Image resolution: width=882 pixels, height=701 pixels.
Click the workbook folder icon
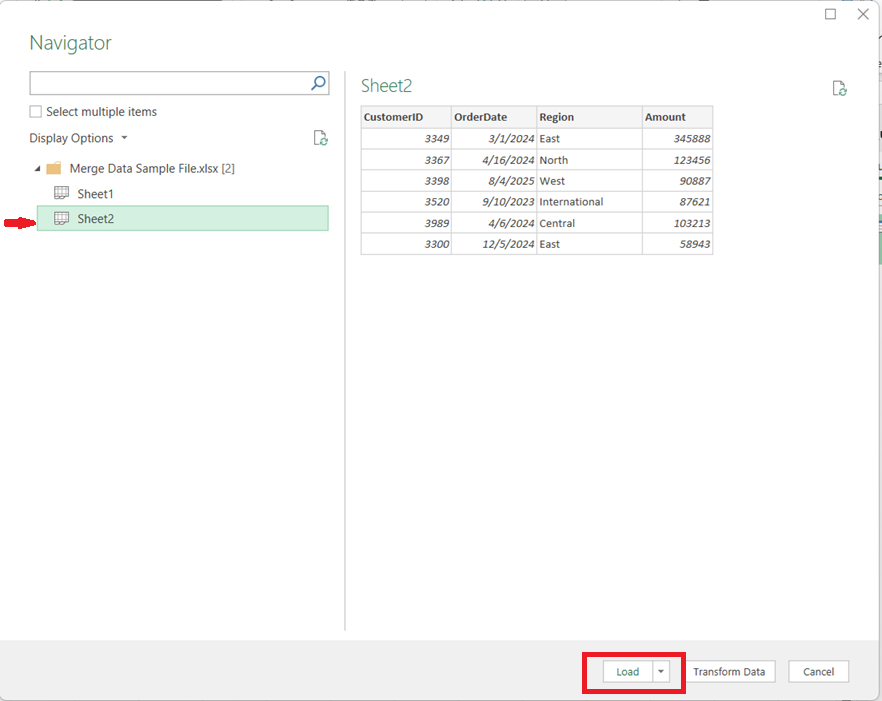point(54,168)
